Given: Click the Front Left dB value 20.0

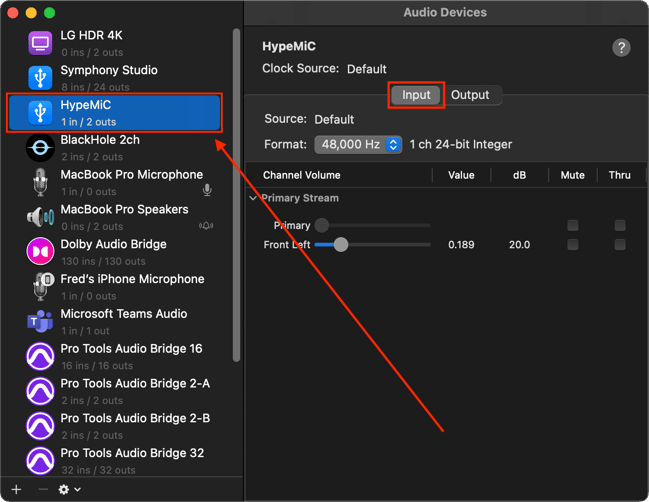Looking at the screenshot, I should tap(519, 245).
